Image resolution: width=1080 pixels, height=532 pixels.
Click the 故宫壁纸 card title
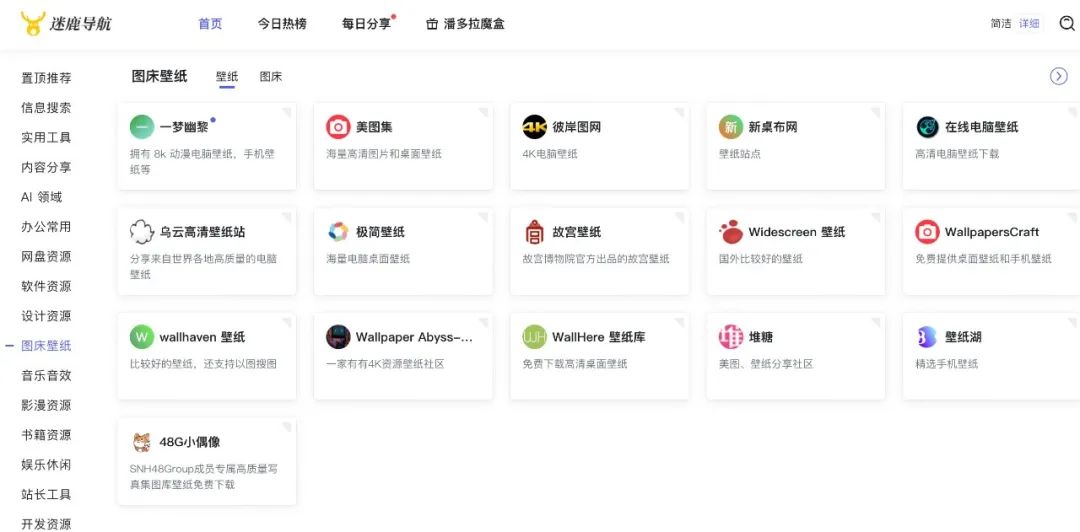pyautogui.click(x=577, y=232)
